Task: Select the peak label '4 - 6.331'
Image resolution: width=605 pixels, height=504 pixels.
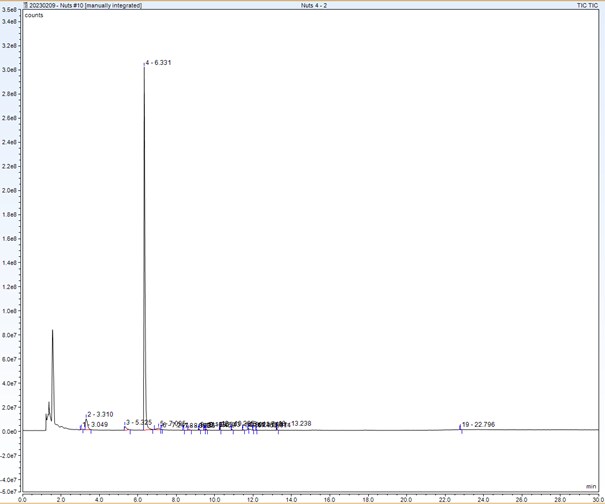Action: point(160,63)
